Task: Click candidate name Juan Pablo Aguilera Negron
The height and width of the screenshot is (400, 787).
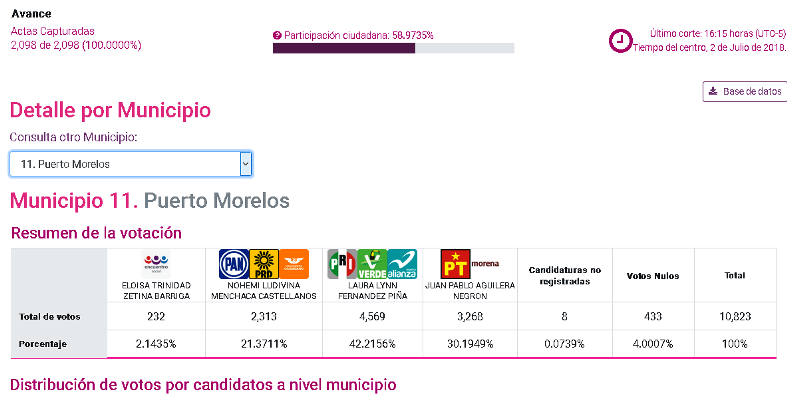Action: tap(470, 290)
